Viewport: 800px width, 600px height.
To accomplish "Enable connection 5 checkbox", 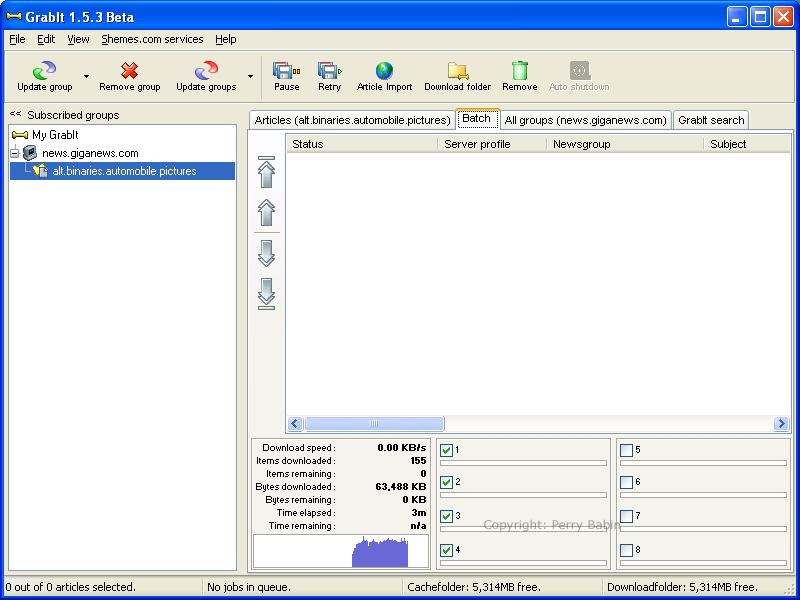I will pos(627,450).
